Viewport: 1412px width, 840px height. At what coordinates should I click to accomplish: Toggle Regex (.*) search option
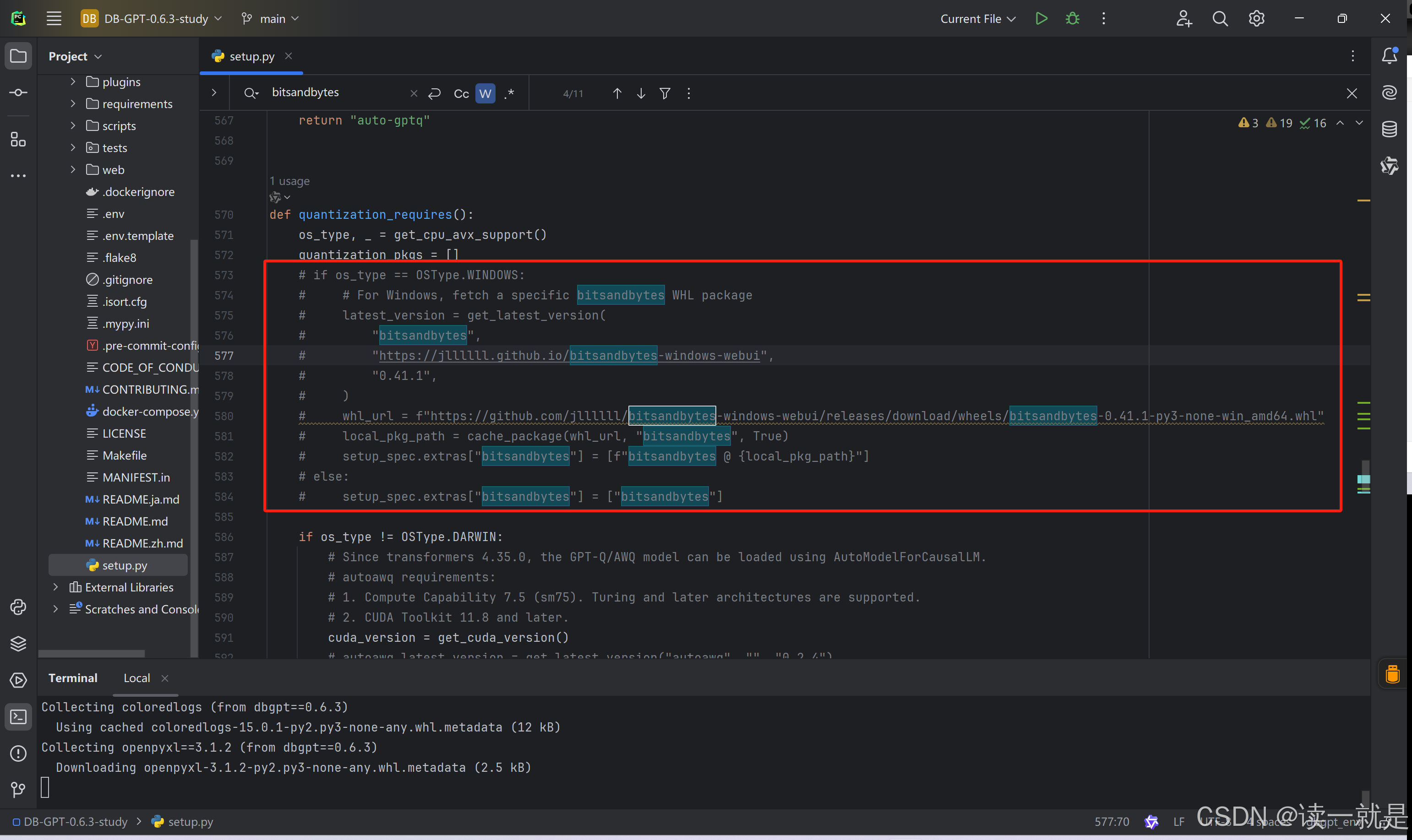(x=510, y=93)
